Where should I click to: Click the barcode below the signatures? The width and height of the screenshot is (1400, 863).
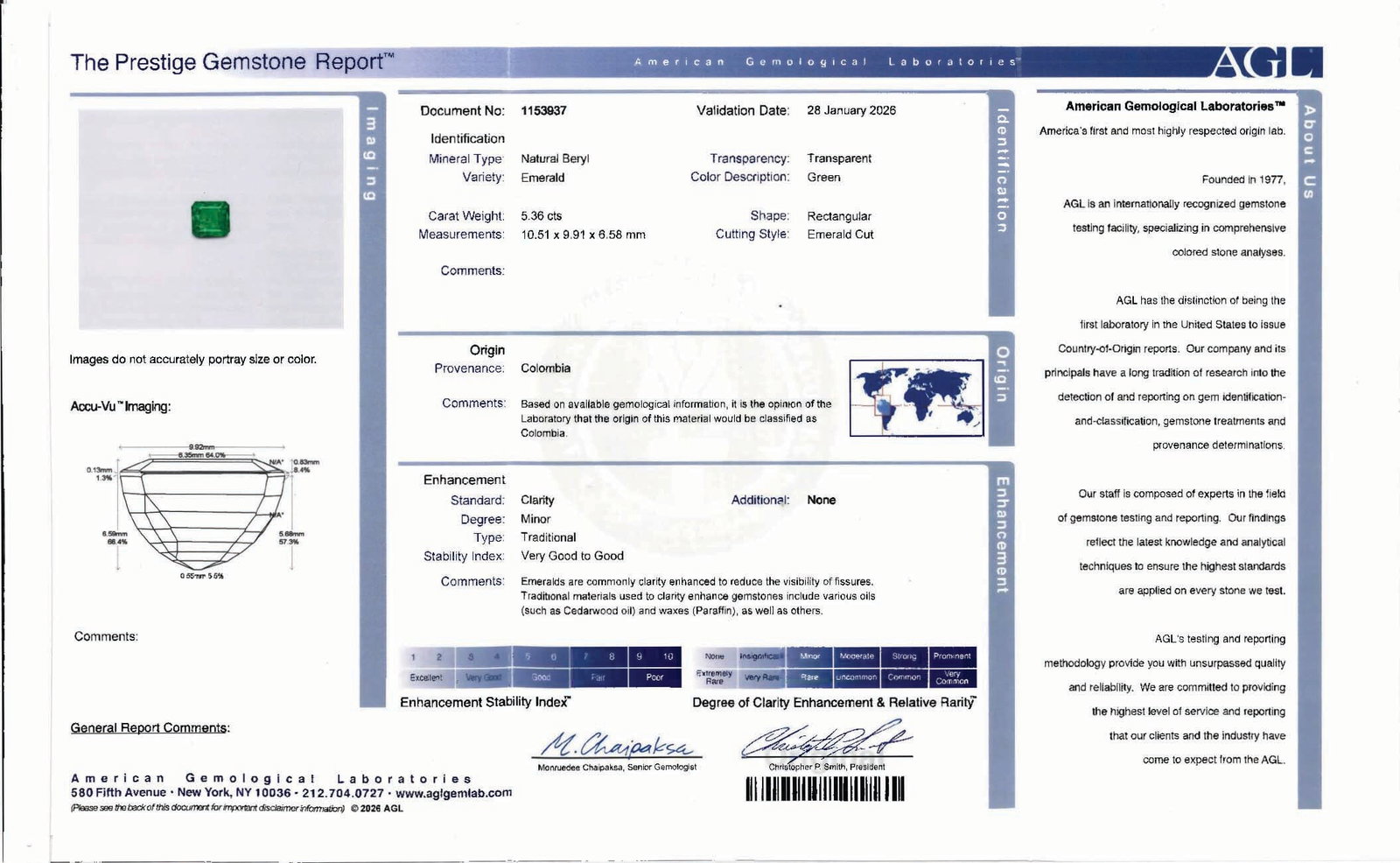point(824,789)
